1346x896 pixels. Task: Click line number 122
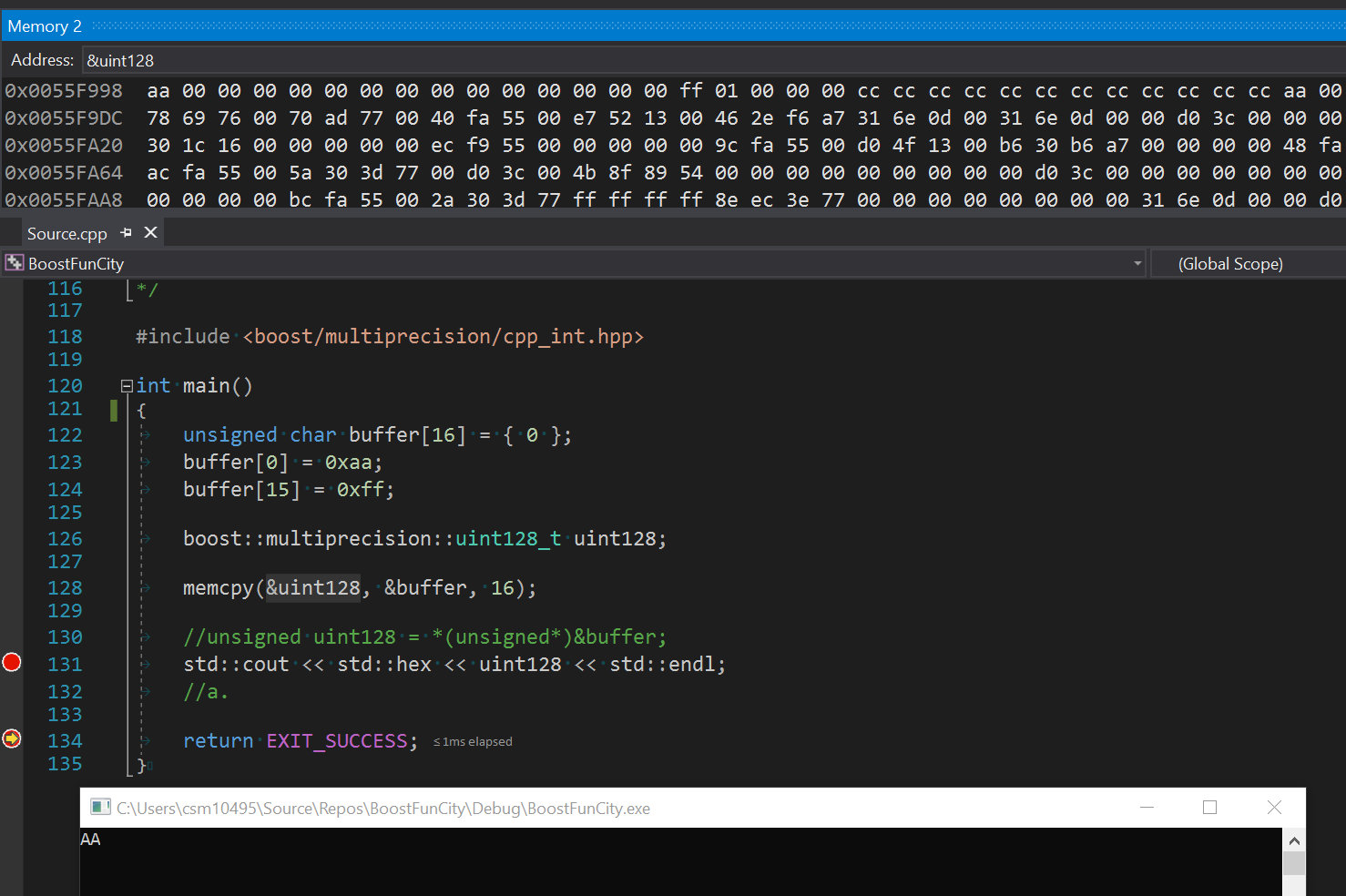(x=65, y=435)
